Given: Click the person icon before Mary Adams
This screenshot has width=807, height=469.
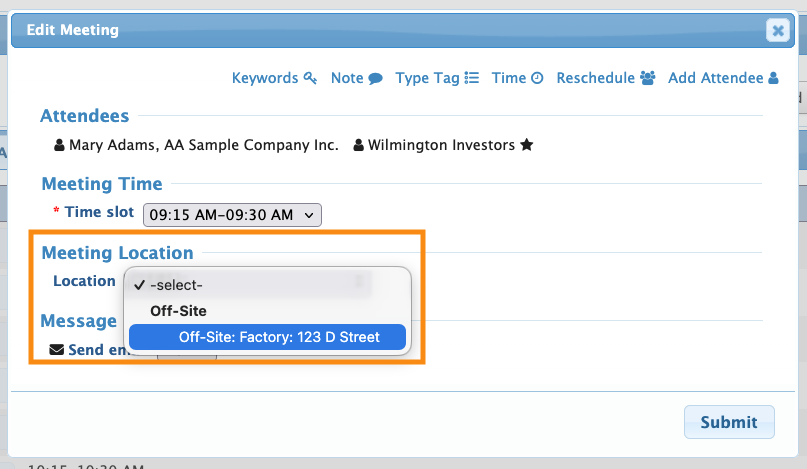Looking at the screenshot, I should (59, 145).
